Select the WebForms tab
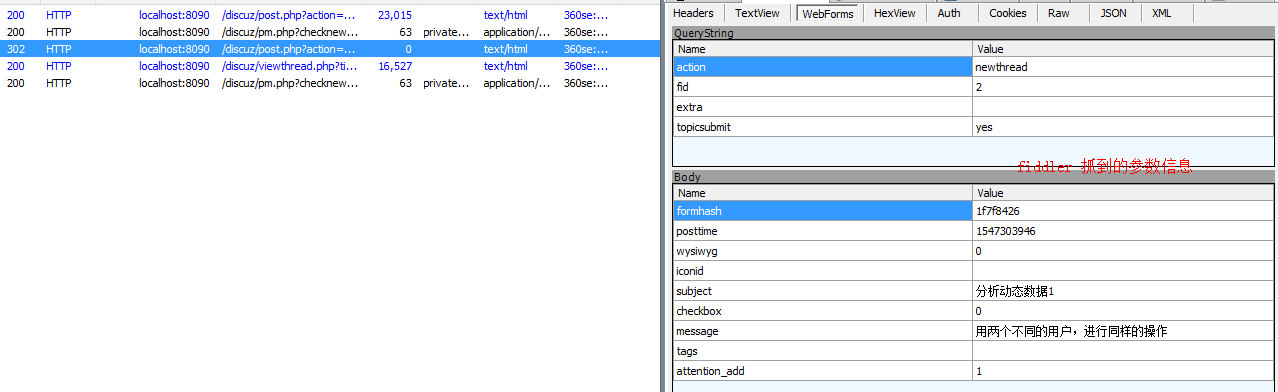1278x392 pixels. [827, 13]
